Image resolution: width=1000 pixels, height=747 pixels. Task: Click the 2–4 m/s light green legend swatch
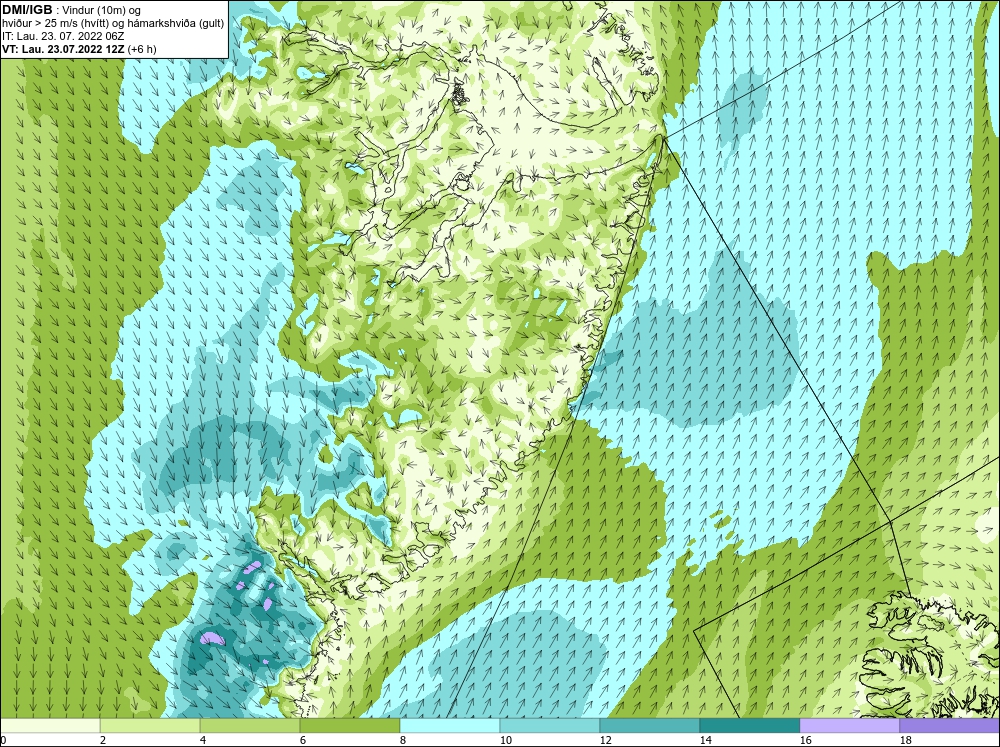coord(150,726)
